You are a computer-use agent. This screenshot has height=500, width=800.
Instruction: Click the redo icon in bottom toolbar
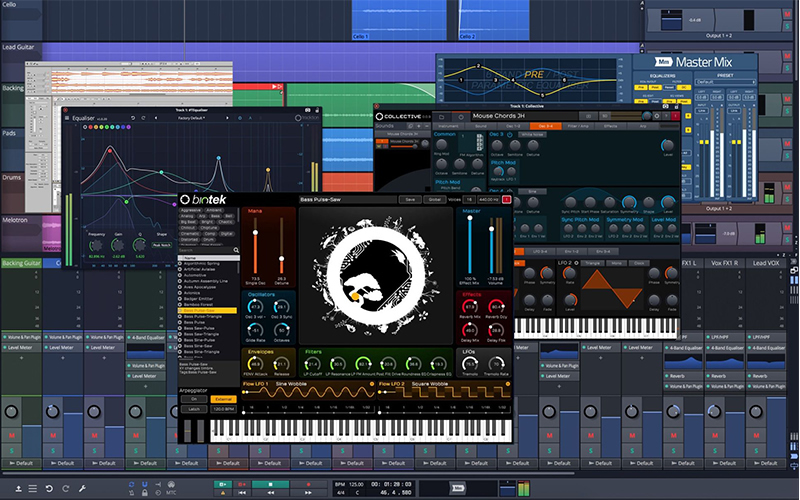click(x=65, y=489)
